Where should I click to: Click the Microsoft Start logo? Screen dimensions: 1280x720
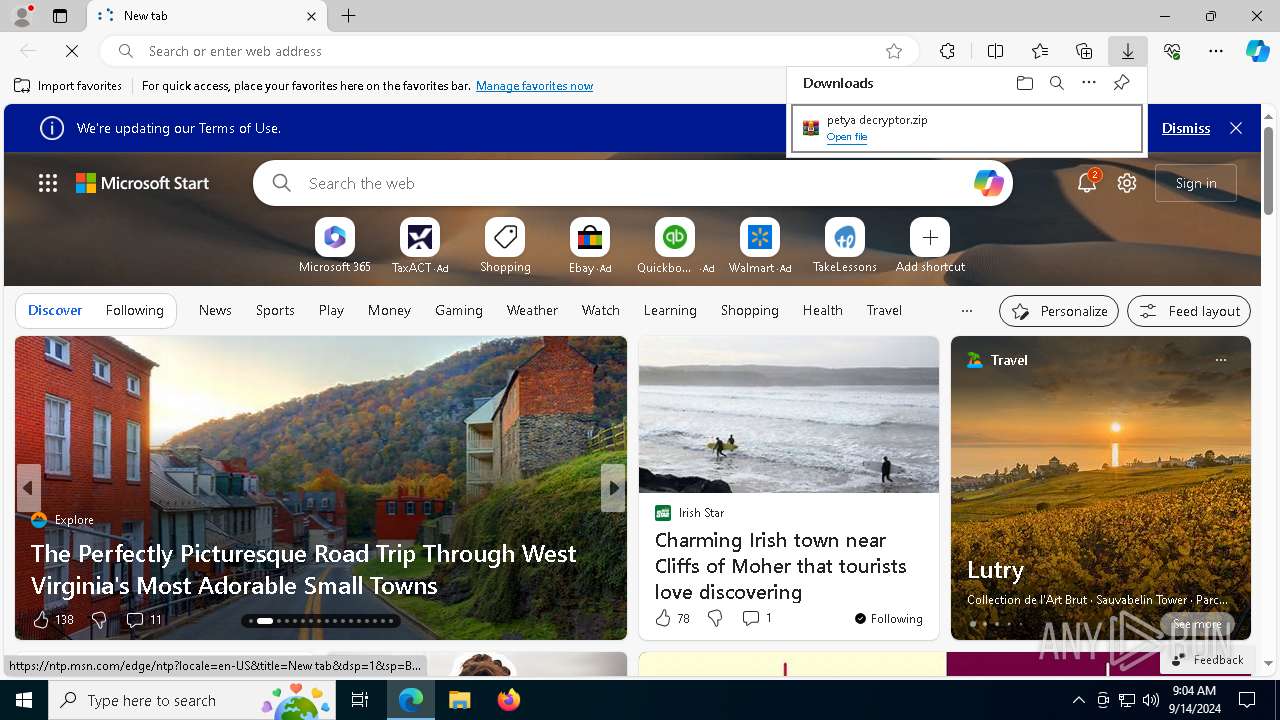pos(142,183)
